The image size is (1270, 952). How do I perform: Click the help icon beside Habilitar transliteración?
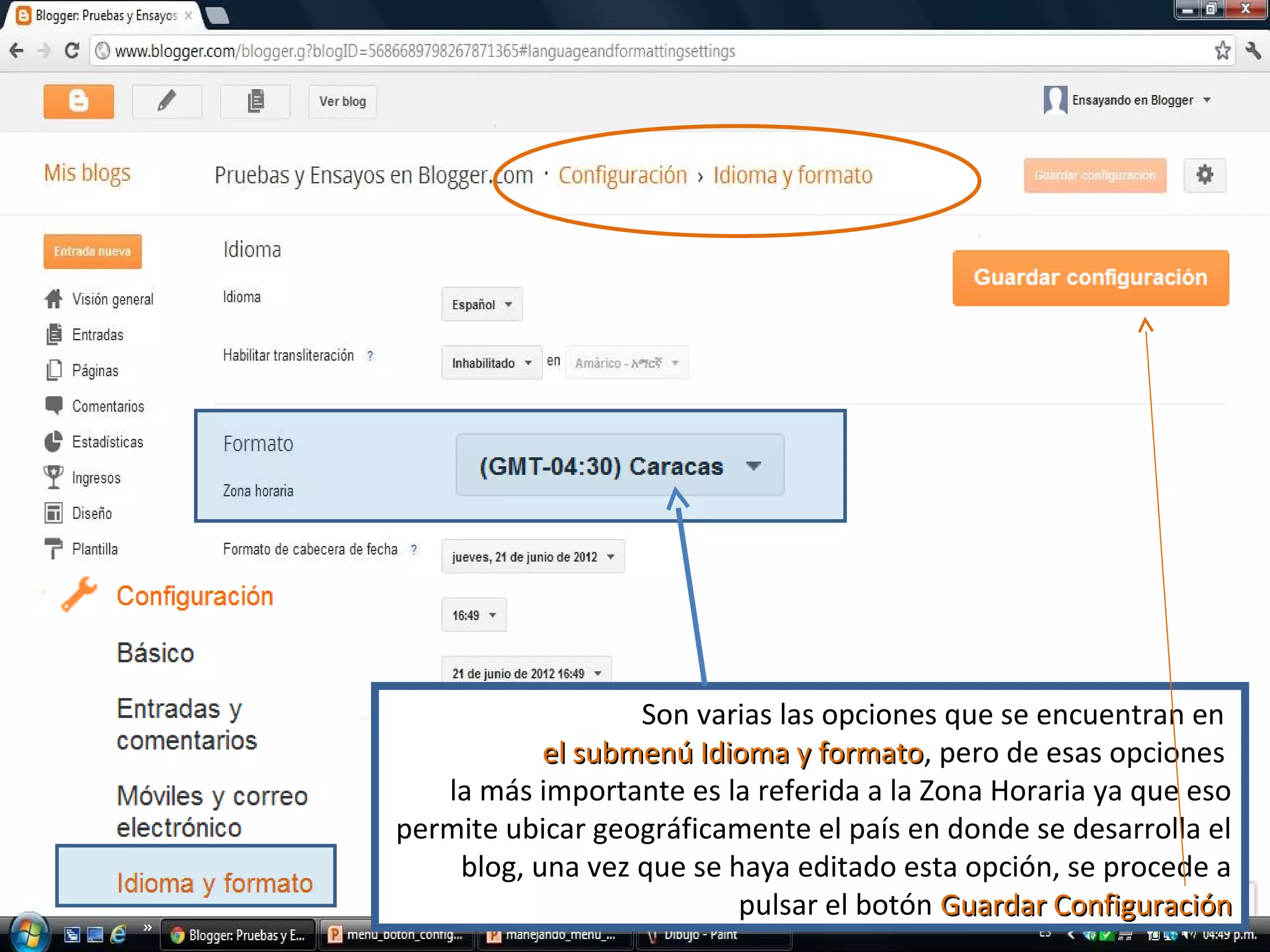pos(370,356)
